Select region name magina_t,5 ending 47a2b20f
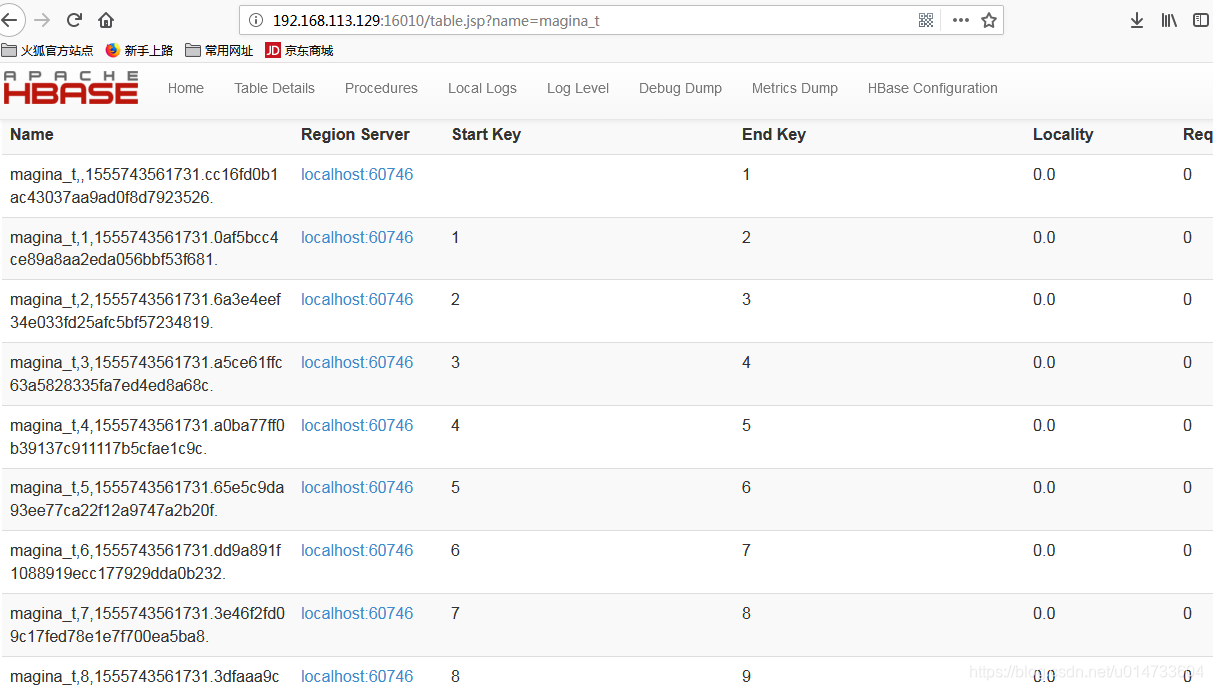1213x690 pixels. 147,499
